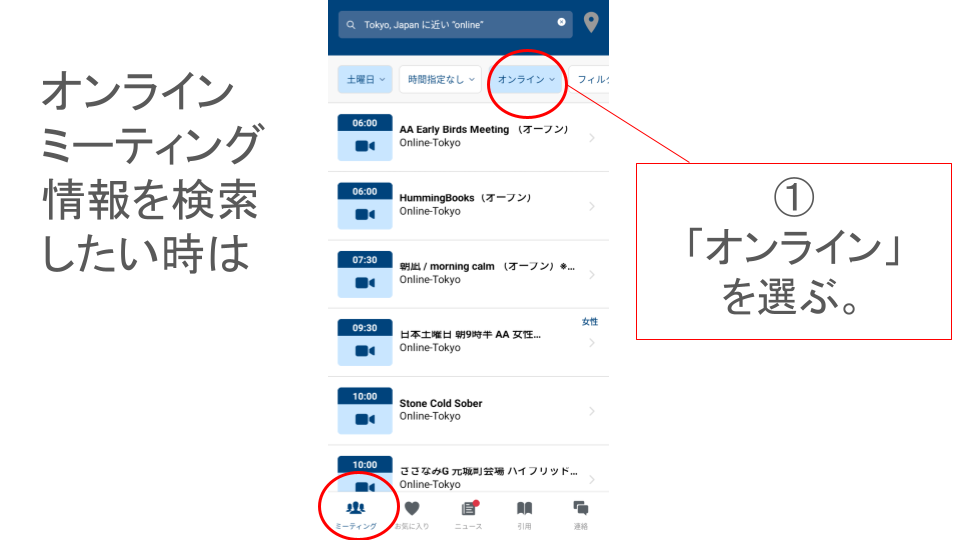Screen dimensions: 960x540
Task: Click chevron beside 朝凪 / morning calm
Action: [592, 274]
